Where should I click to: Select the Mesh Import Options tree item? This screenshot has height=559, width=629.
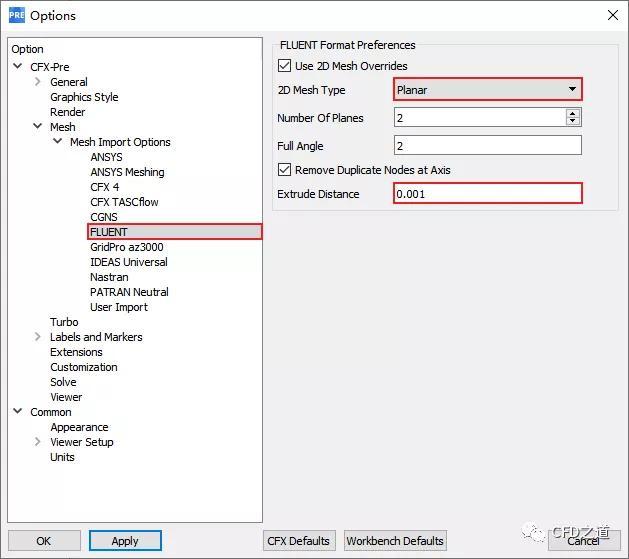pyautogui.click(x=120, y=142)
